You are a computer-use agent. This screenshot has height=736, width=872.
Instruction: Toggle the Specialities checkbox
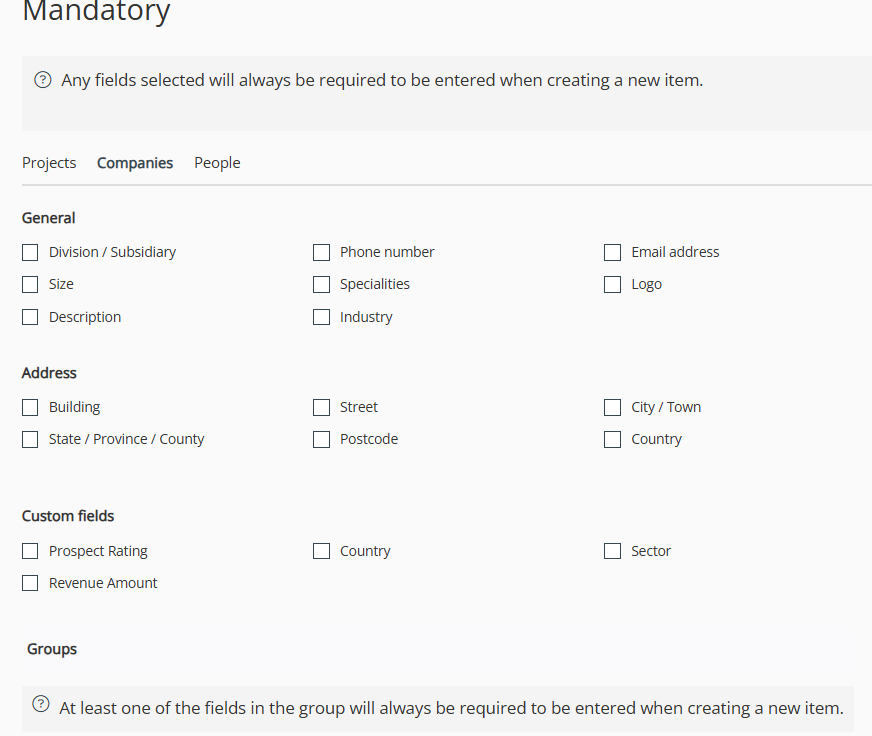[x=321, y=284]
